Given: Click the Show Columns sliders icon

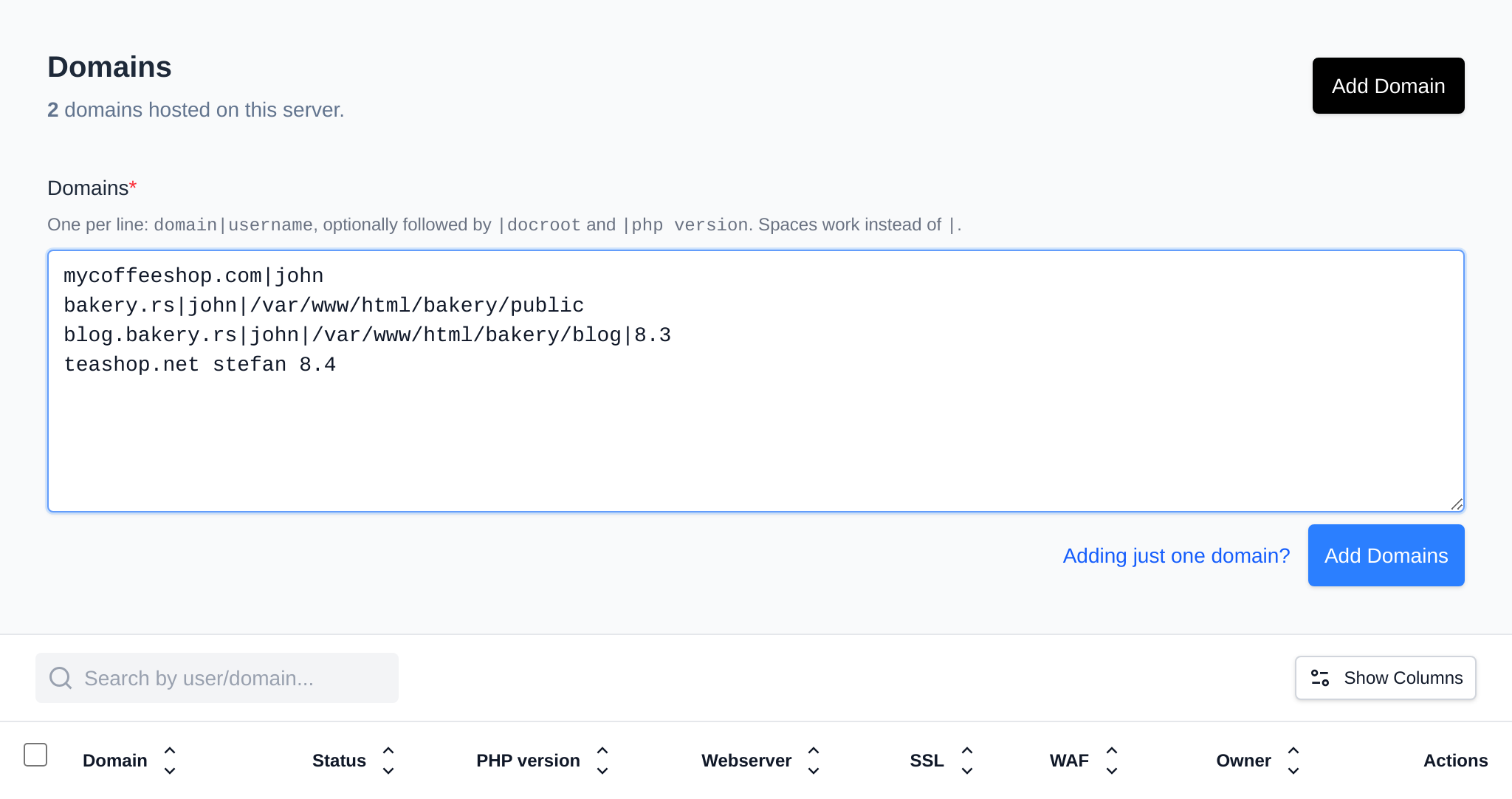Looking at the screenshot, I should tap(1320, 678).
